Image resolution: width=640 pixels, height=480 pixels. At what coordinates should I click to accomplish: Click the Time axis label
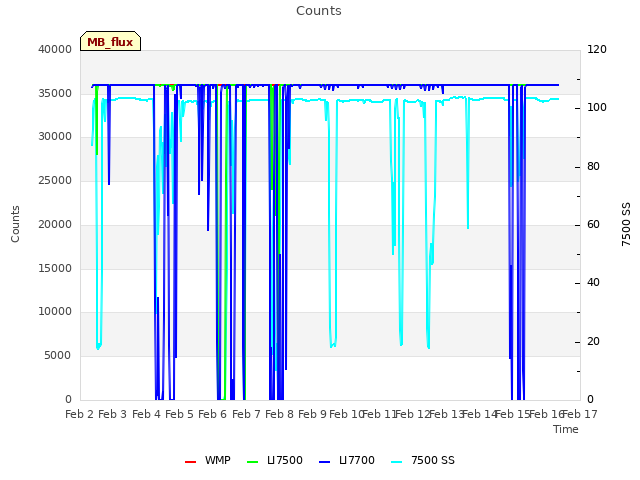pyautogui.click(x=566, y=429)
